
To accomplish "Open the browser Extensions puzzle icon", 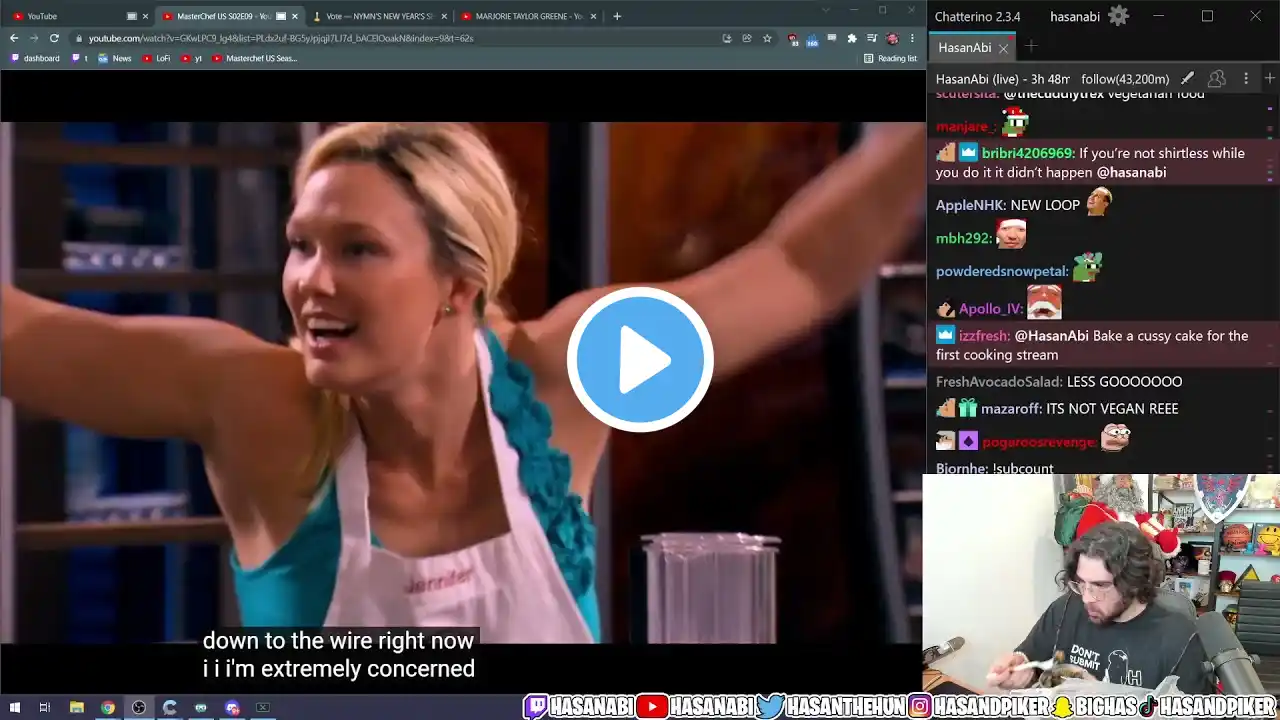I will [x=852, y=38].
